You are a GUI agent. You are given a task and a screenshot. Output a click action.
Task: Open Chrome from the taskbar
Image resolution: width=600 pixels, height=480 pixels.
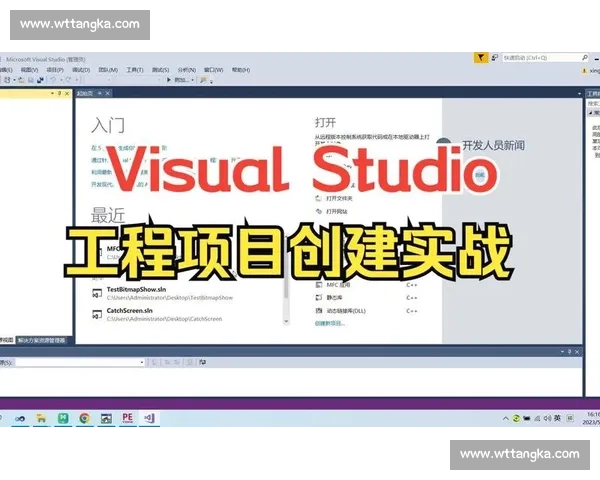tap(85, 418)
